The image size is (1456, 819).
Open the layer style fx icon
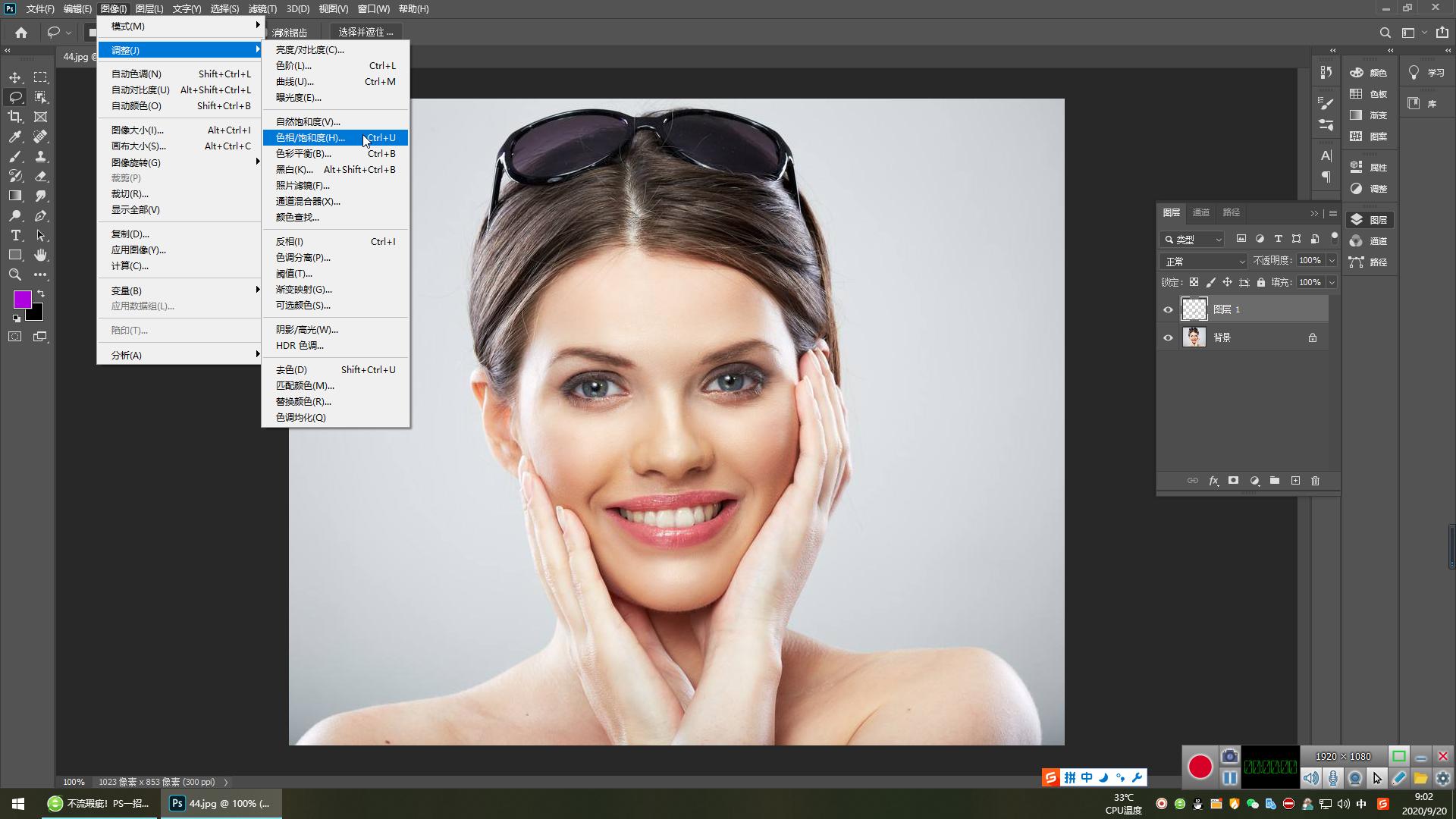(x=1213, y=481)
